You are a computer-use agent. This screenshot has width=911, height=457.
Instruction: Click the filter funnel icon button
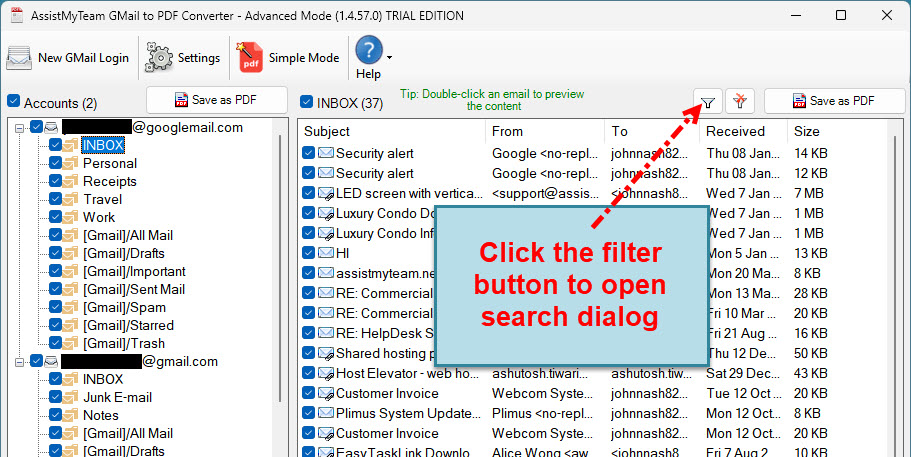[708, 101]
